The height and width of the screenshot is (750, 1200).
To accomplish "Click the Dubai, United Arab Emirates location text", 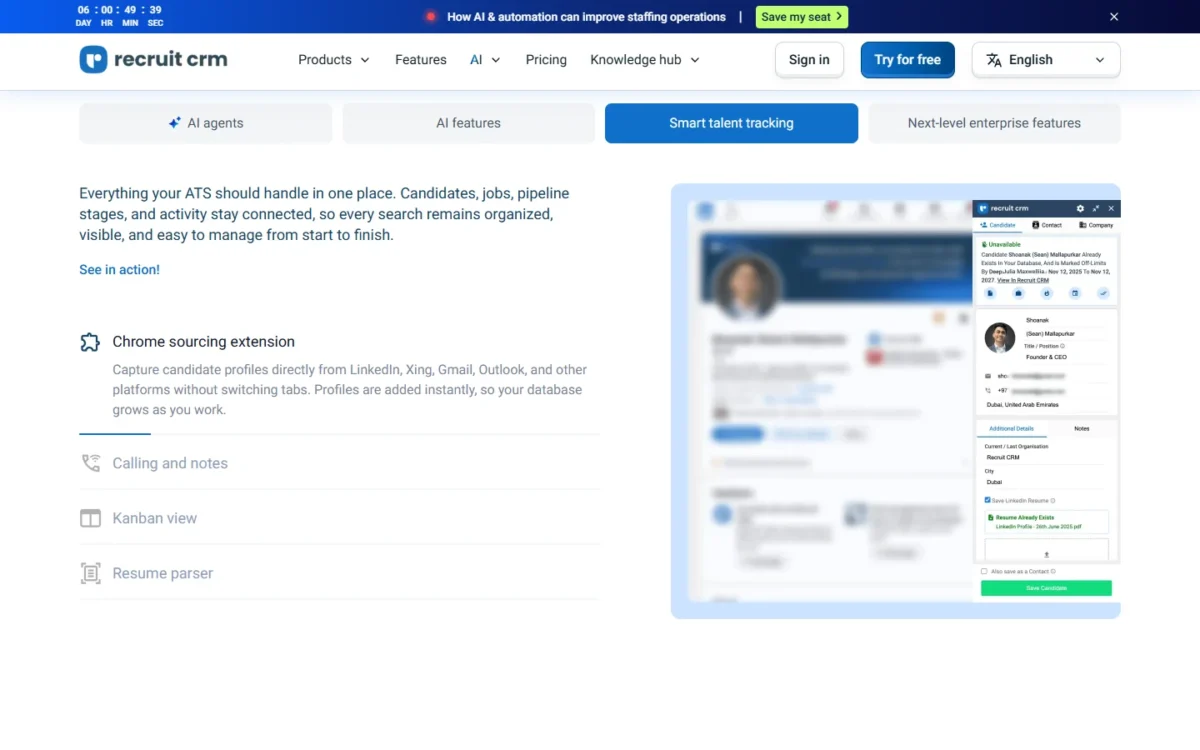I will (1021, 404).
